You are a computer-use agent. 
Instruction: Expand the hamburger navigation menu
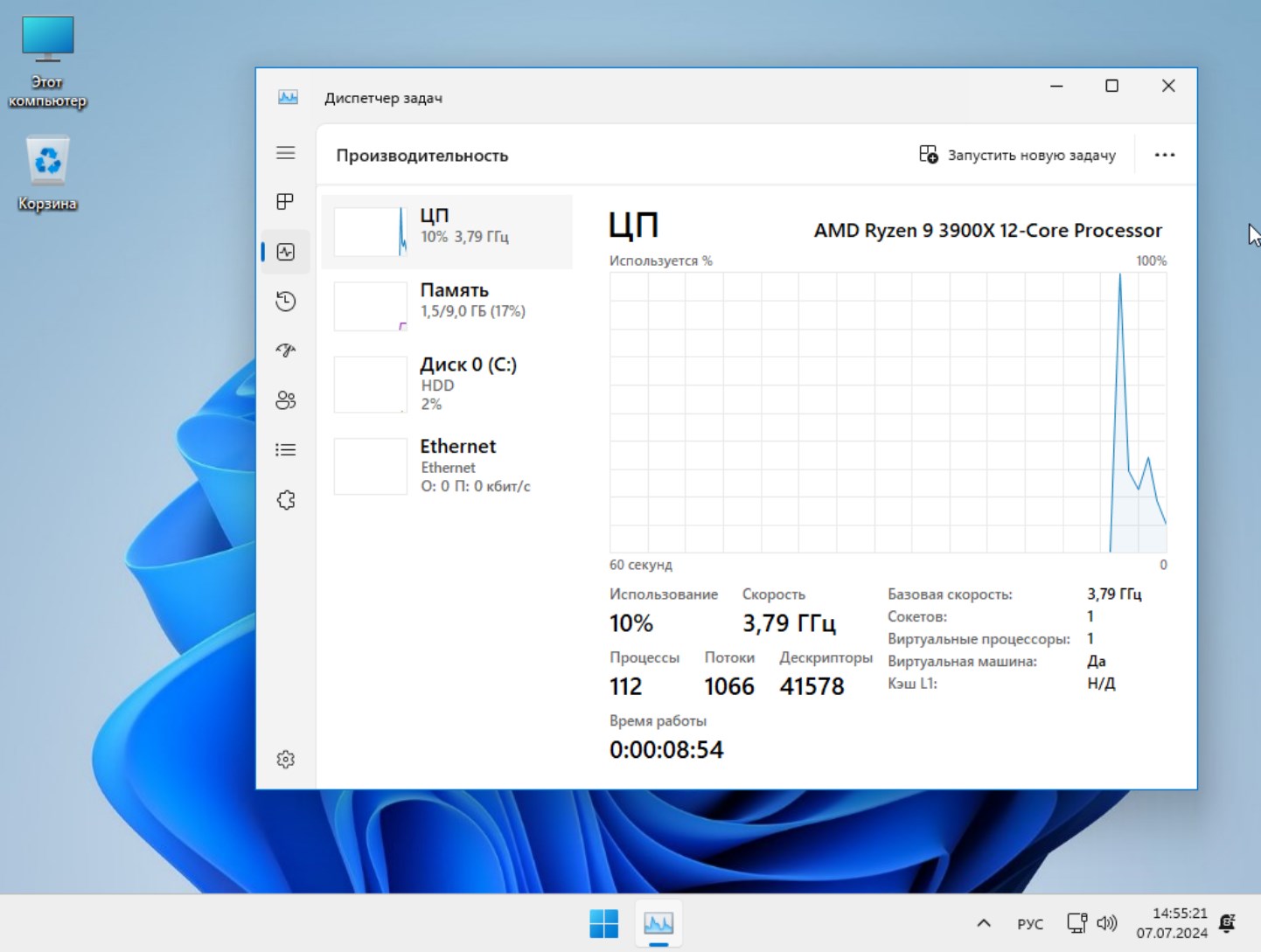tap(286, 153)
